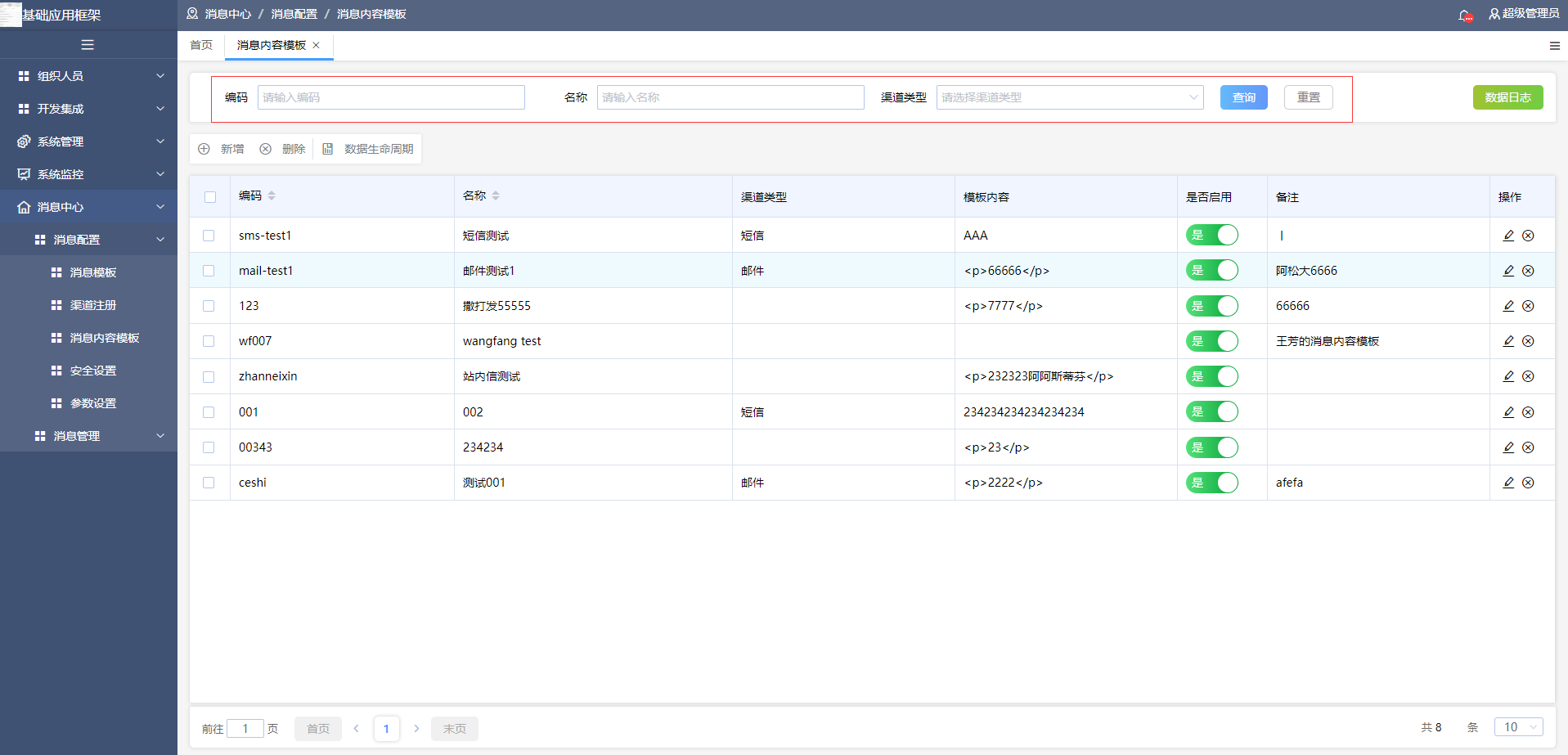Open the 渠道类型 dropdown
The height and width of the screenshot is (755, 1568).
pos(1070,97)
